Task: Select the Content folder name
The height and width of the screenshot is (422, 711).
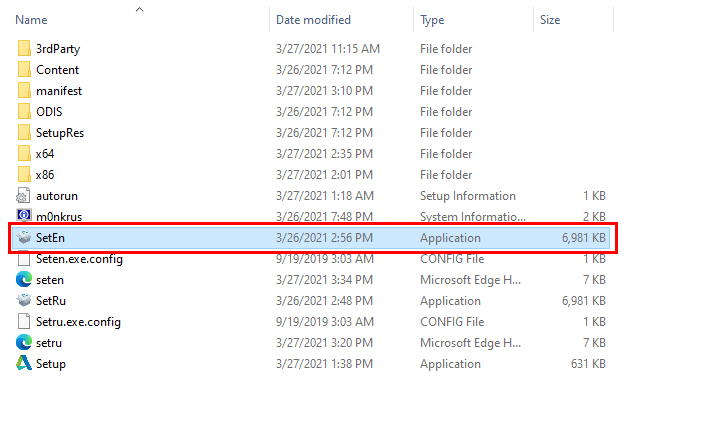Action: [x=57, y=70]
